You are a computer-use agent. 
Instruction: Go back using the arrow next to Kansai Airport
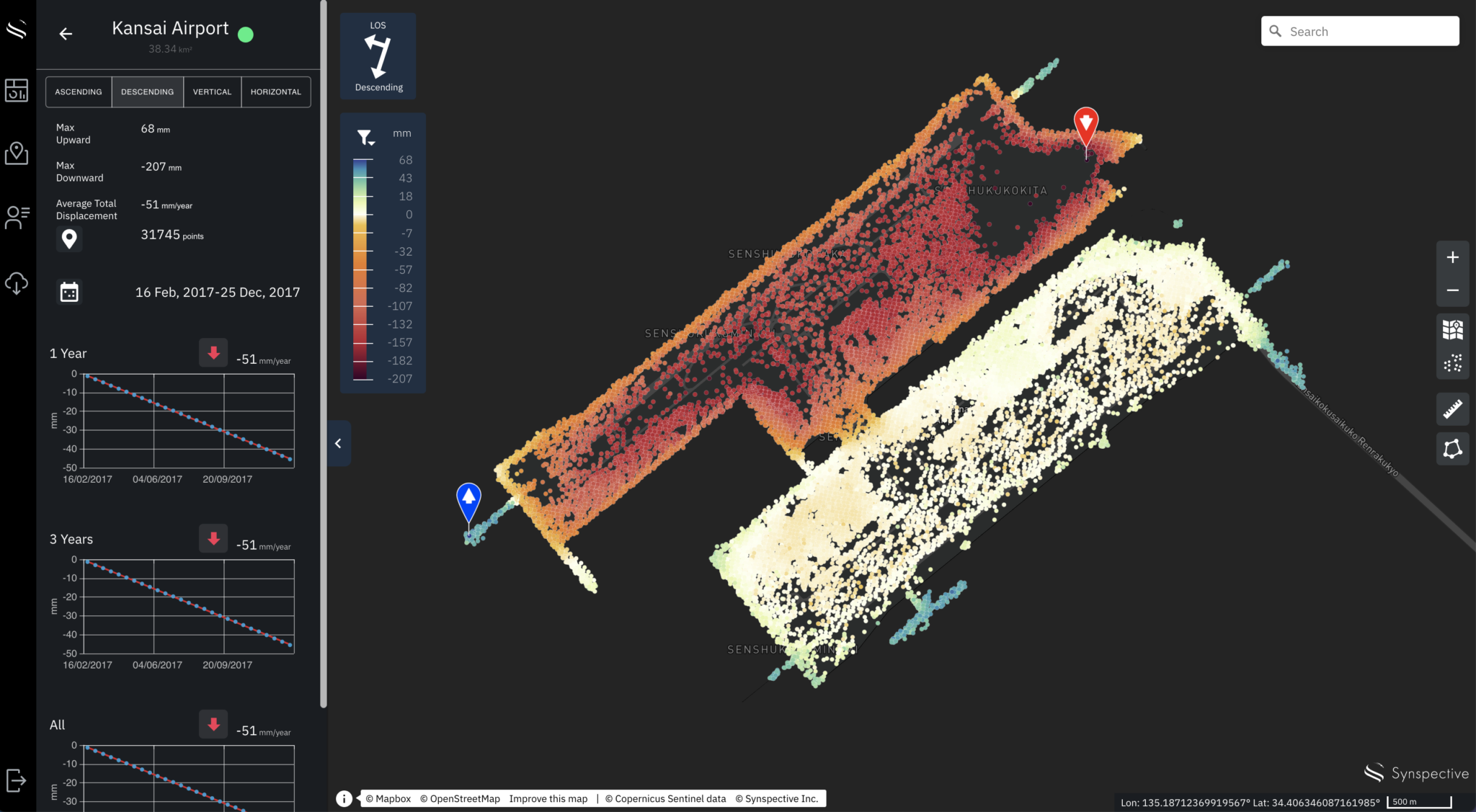66,33
